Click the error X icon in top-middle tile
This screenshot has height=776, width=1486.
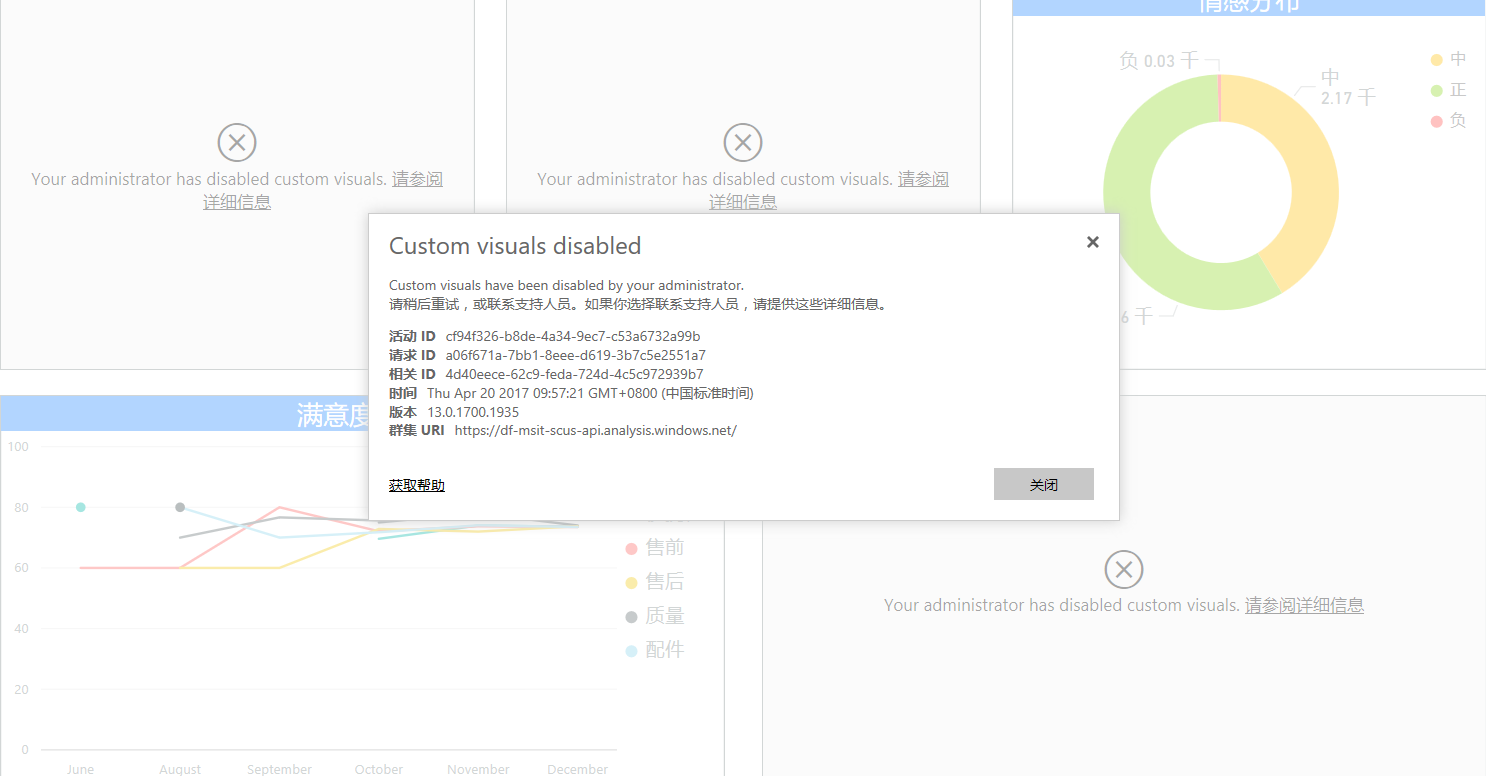(x=743, y=143)
